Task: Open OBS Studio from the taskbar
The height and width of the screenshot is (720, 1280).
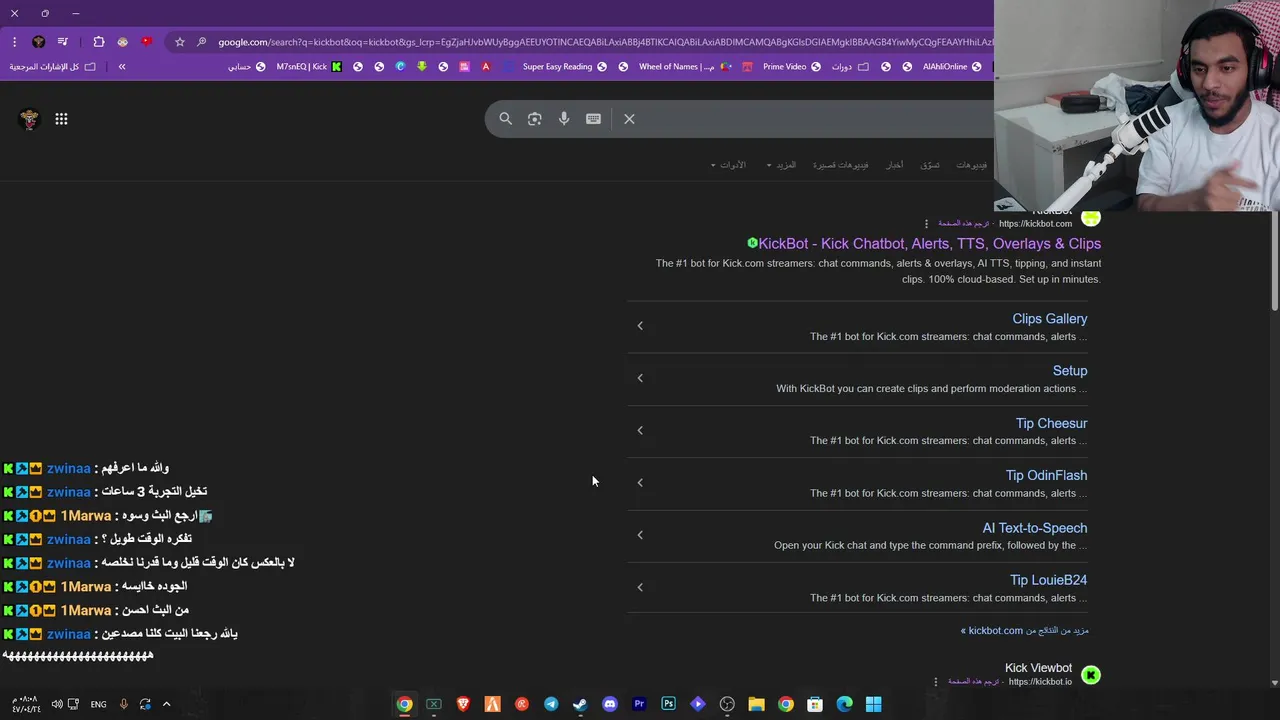Action: (x=727, y=705)
